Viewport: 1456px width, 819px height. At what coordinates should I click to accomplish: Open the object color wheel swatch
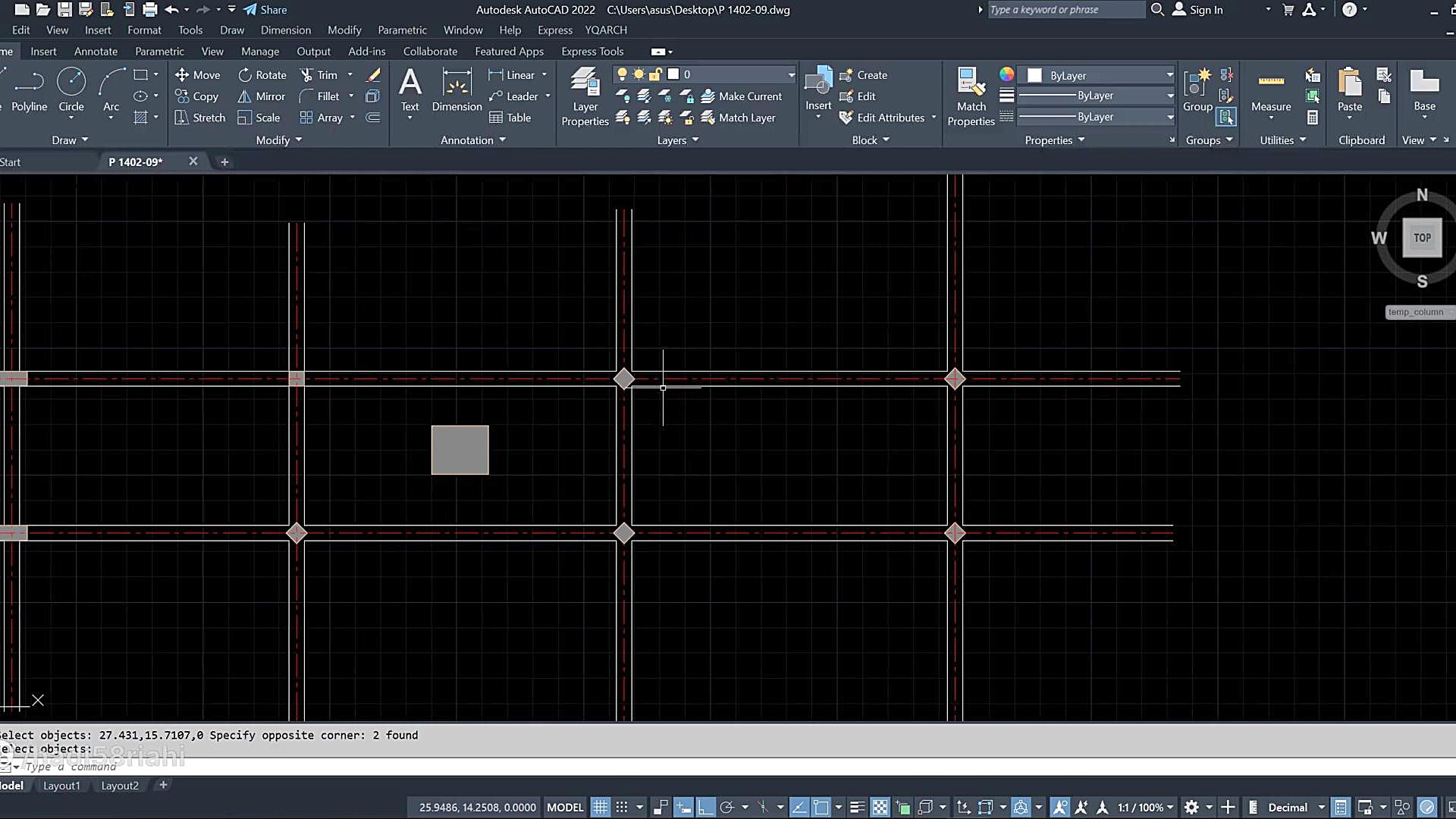point(1006,74)
